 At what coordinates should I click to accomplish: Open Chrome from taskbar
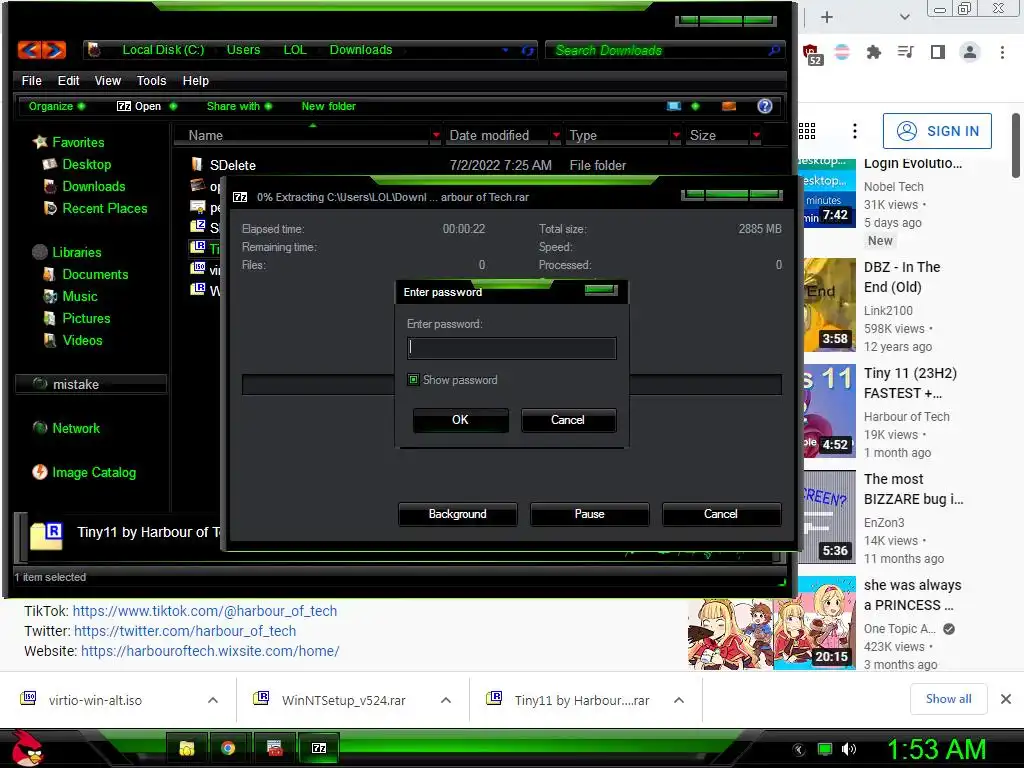pyautogui.click(x=228, y=748)
